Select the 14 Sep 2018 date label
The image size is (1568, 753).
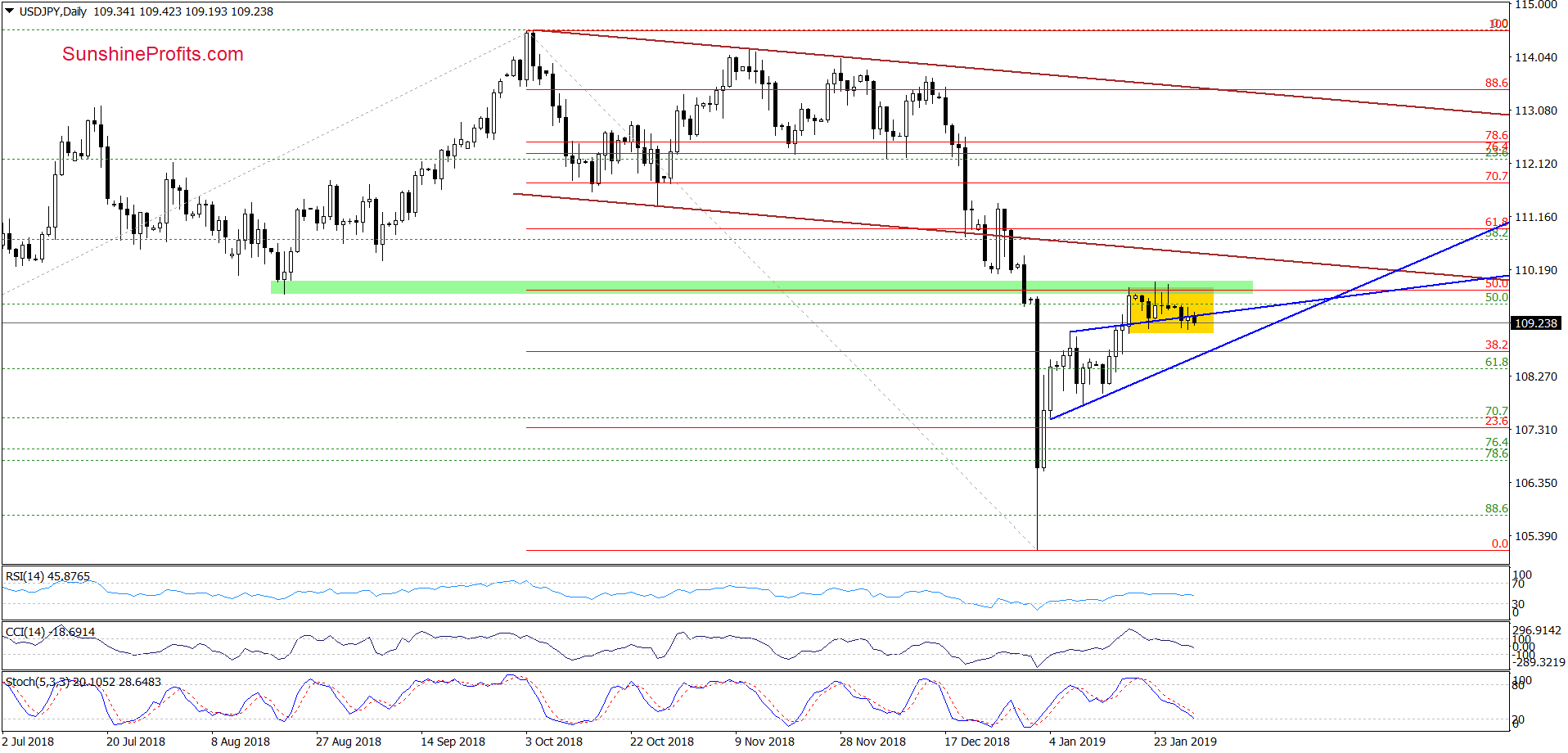tap(453, 742)
